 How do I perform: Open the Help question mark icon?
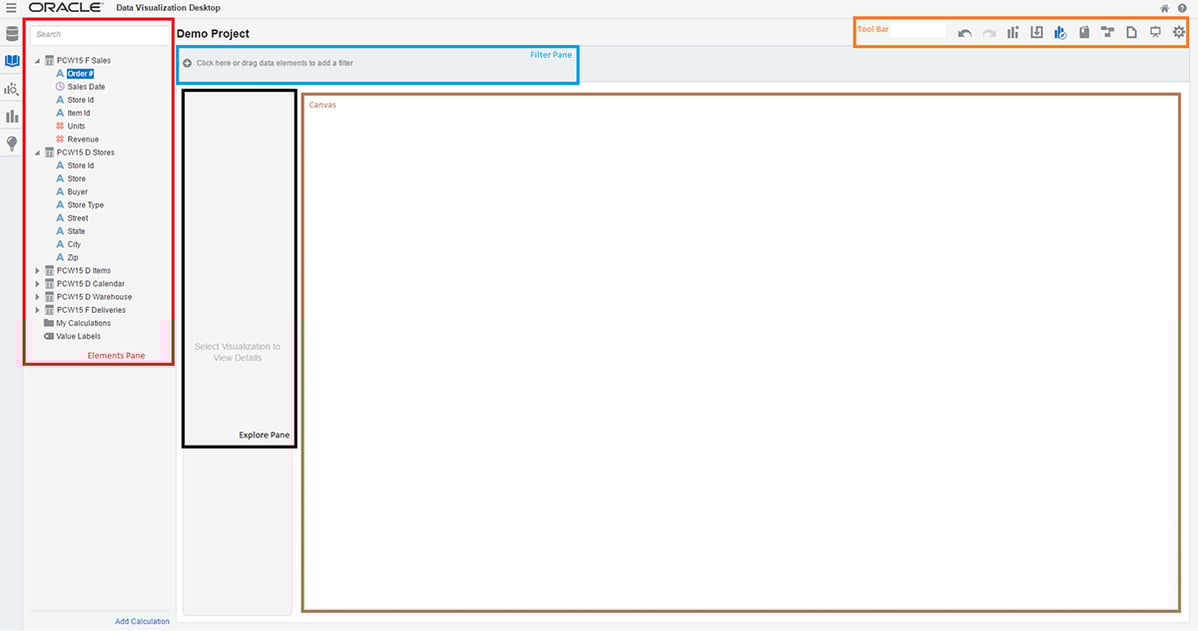click(1182, 8)
